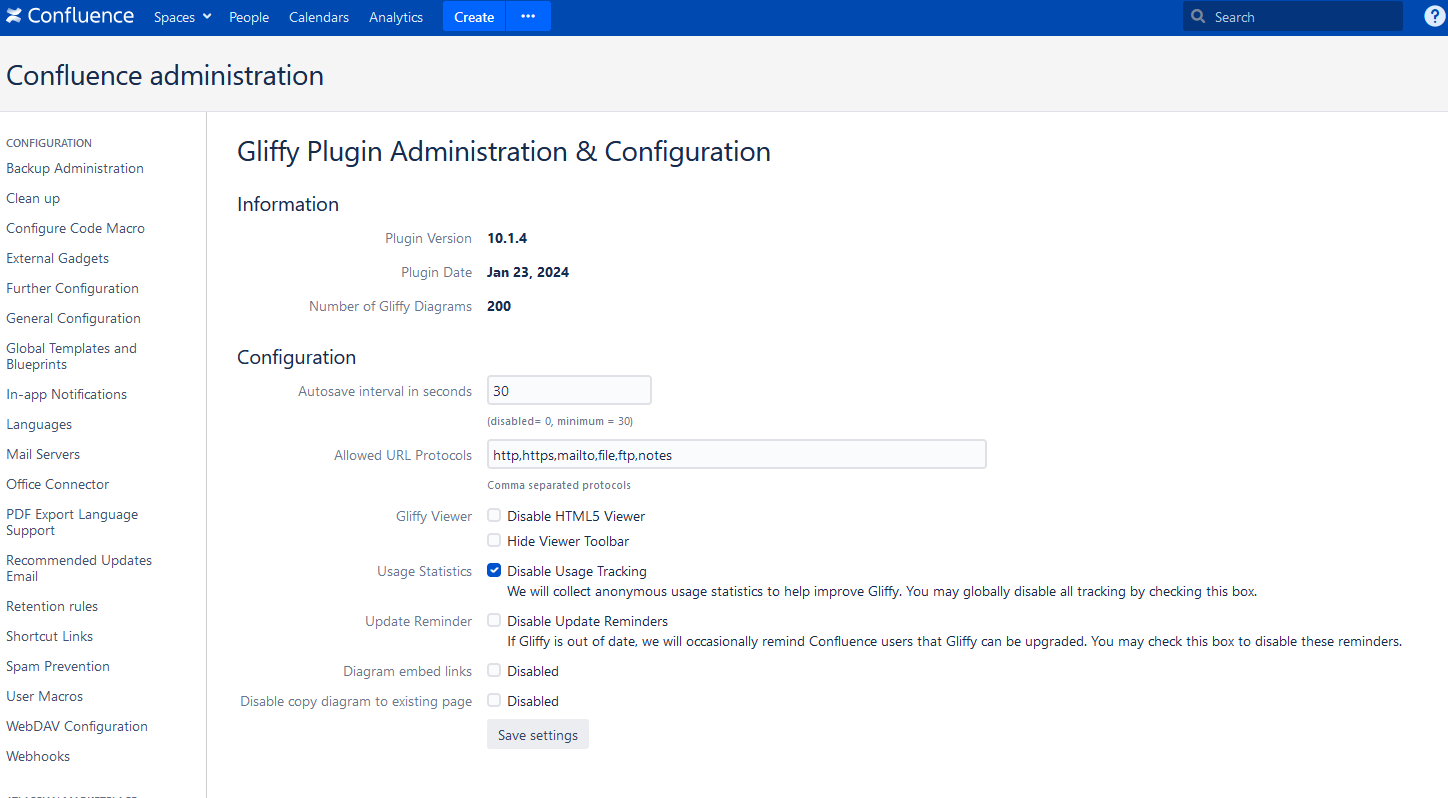Screen dimensions: 1448x798
Task: Open the more options ellipsis button
Action: tap(528, 16)
